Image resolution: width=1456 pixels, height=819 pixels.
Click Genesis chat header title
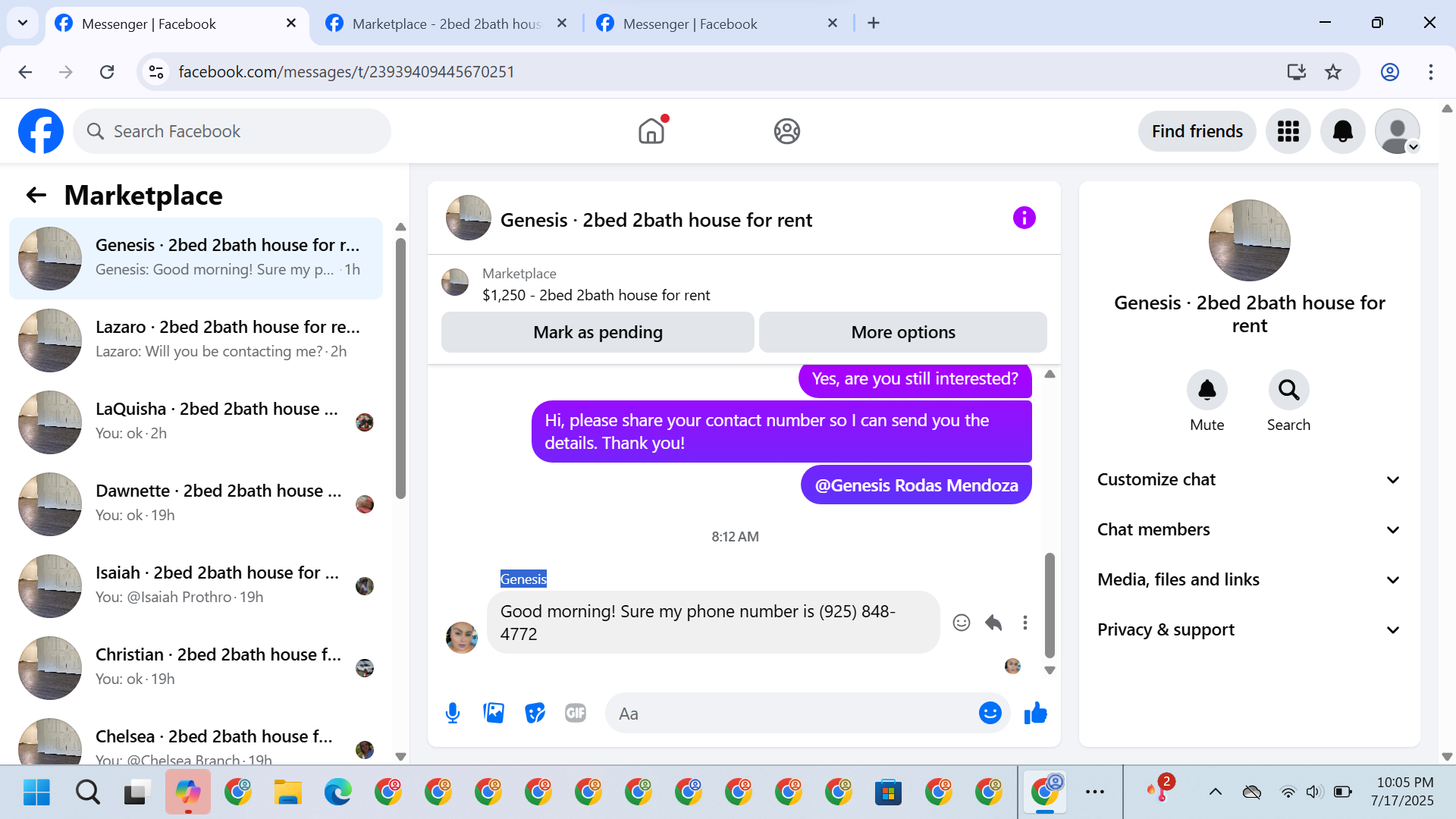point(656,220)
